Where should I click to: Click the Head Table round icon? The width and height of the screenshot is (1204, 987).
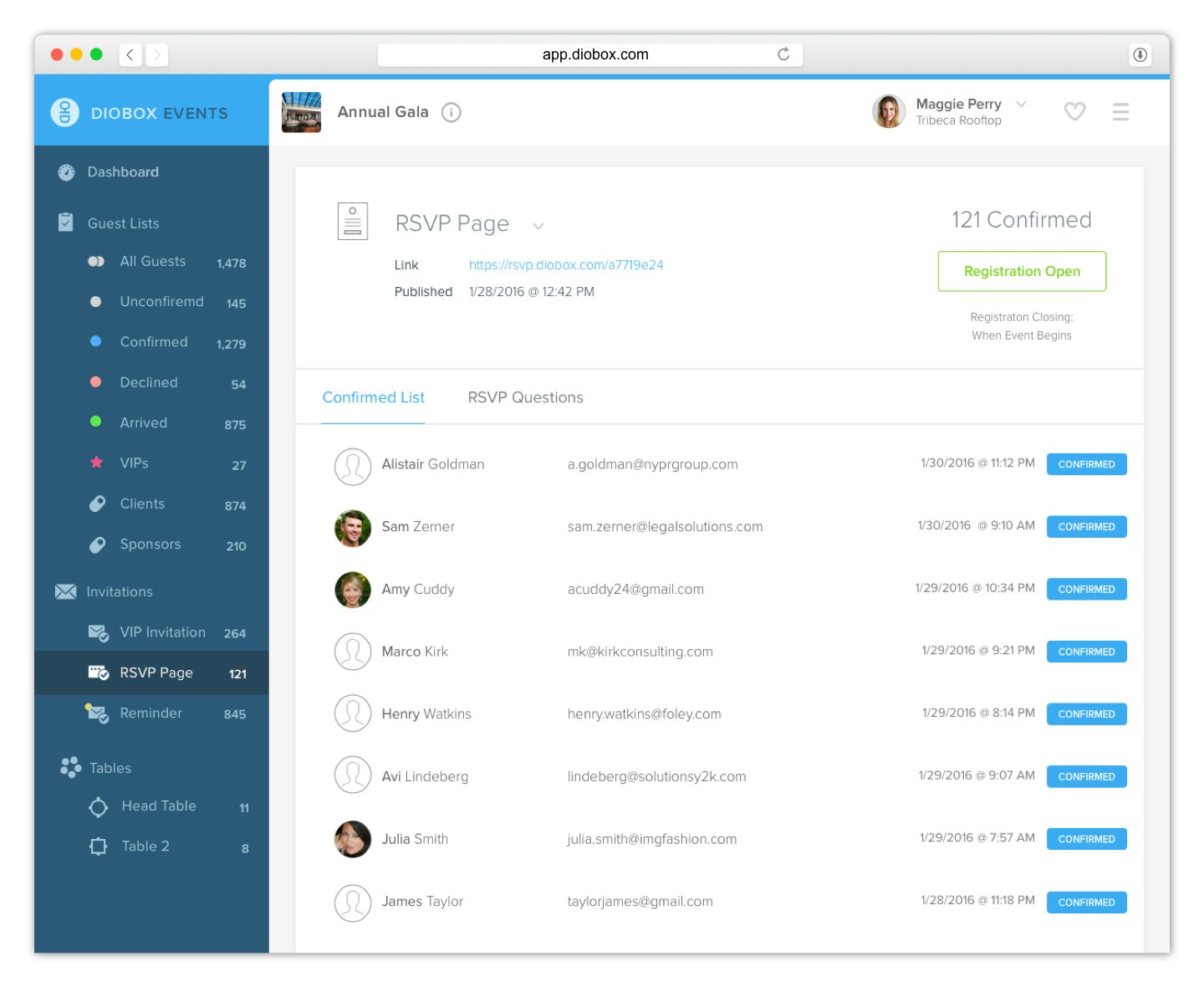(x=99, y=807)
